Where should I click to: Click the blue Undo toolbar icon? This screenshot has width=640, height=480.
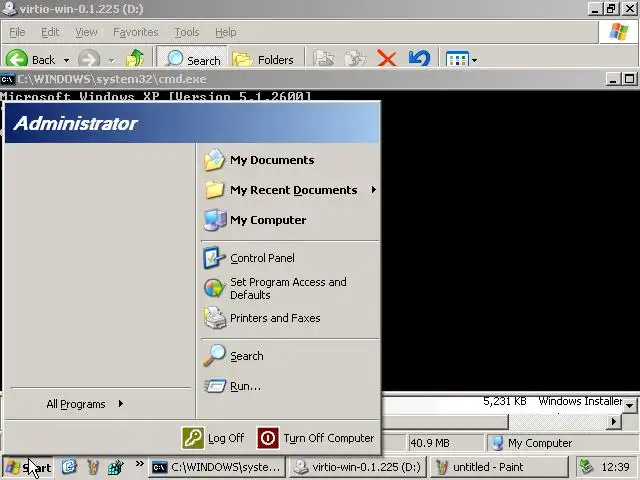coord(419,58)
